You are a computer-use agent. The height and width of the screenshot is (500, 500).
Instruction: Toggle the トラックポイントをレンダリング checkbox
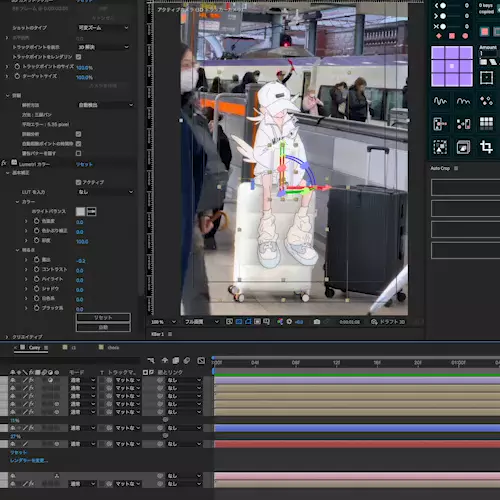point(79,57)
